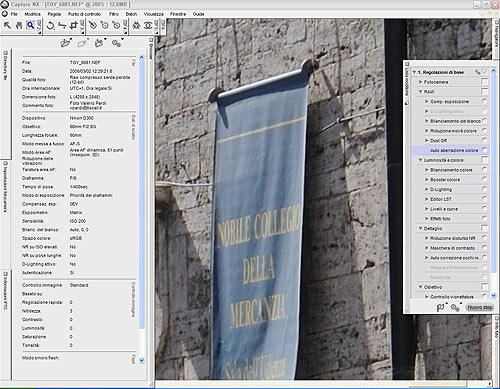
Task: Open the Regola menu
Action: tap(54, 14)
